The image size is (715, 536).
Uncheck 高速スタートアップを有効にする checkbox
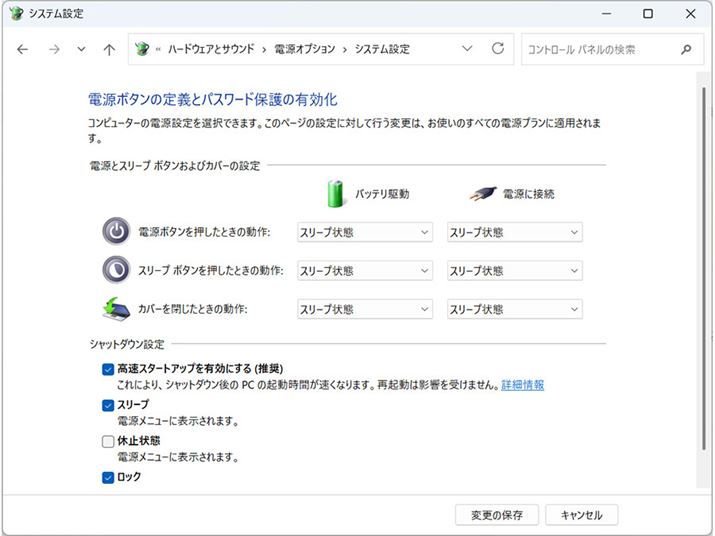point(108,369)
